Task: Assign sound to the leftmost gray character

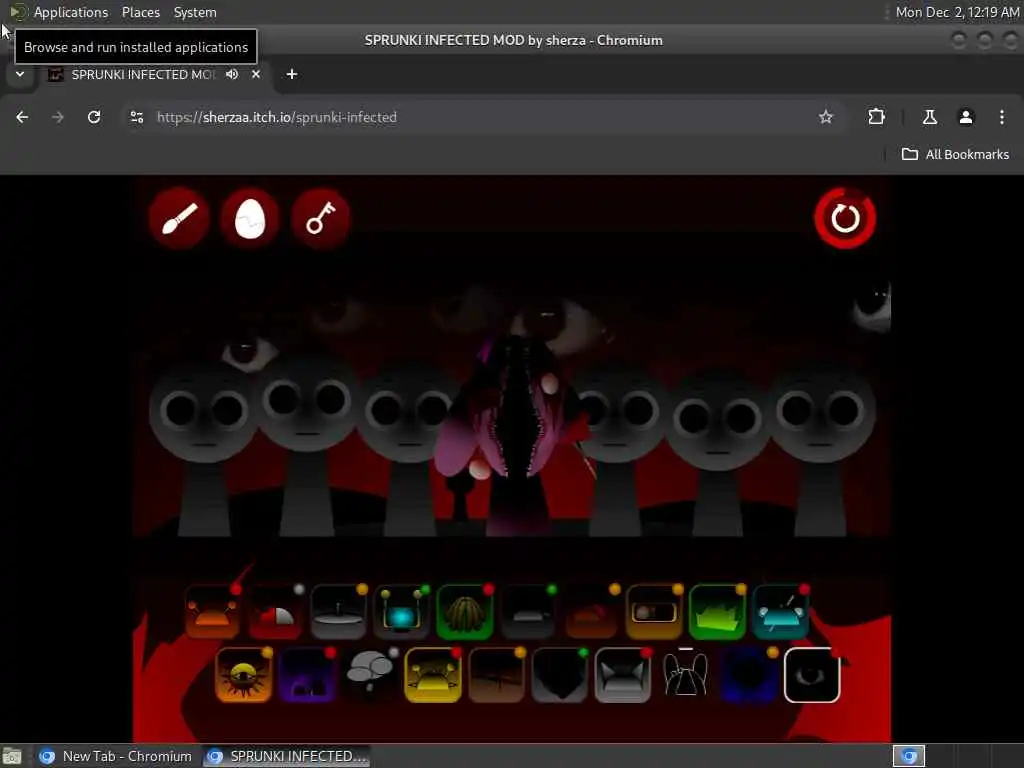Action: (x=204, y=444)
